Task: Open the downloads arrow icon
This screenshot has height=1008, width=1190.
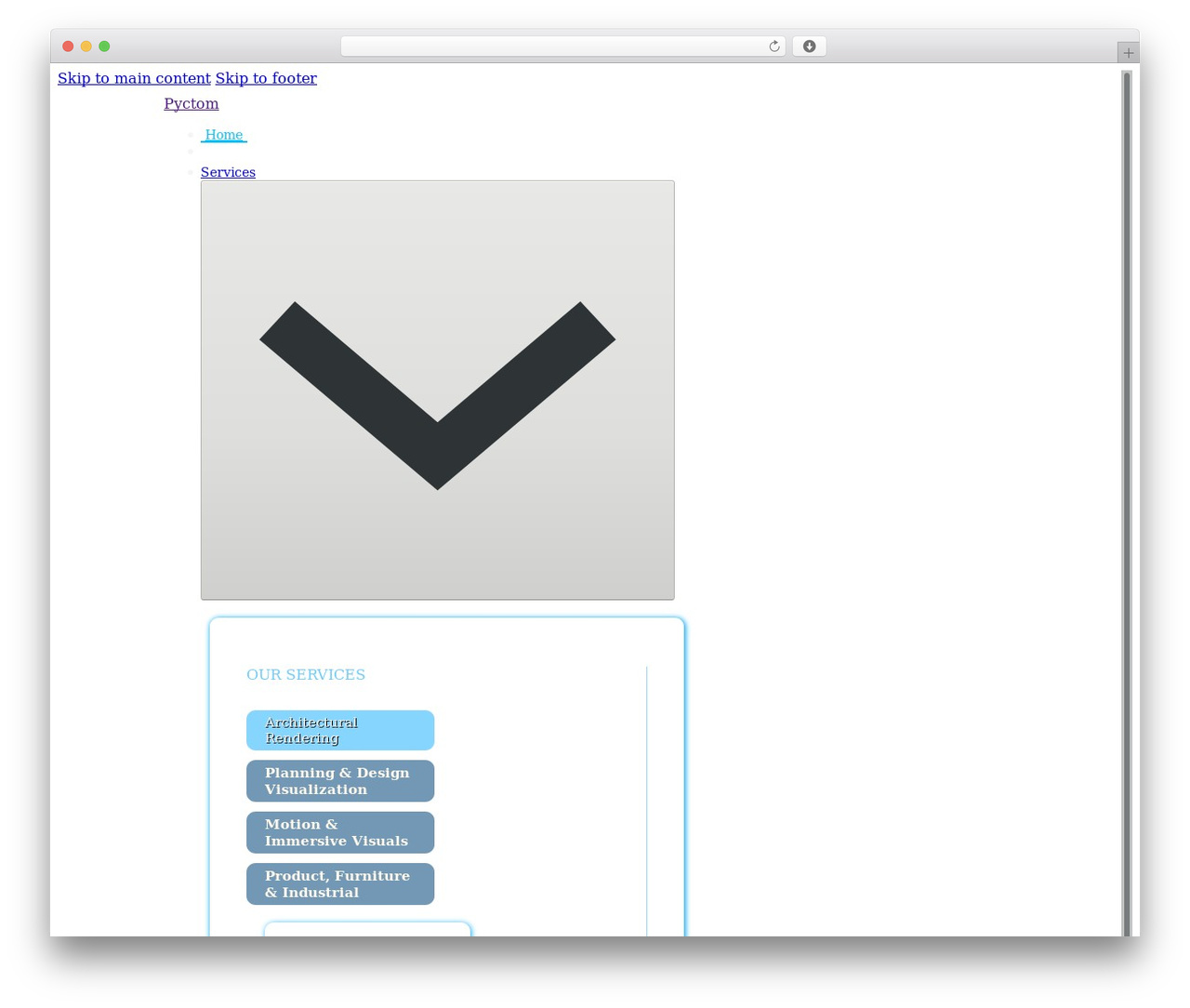Action: click(x=809, y=46)
